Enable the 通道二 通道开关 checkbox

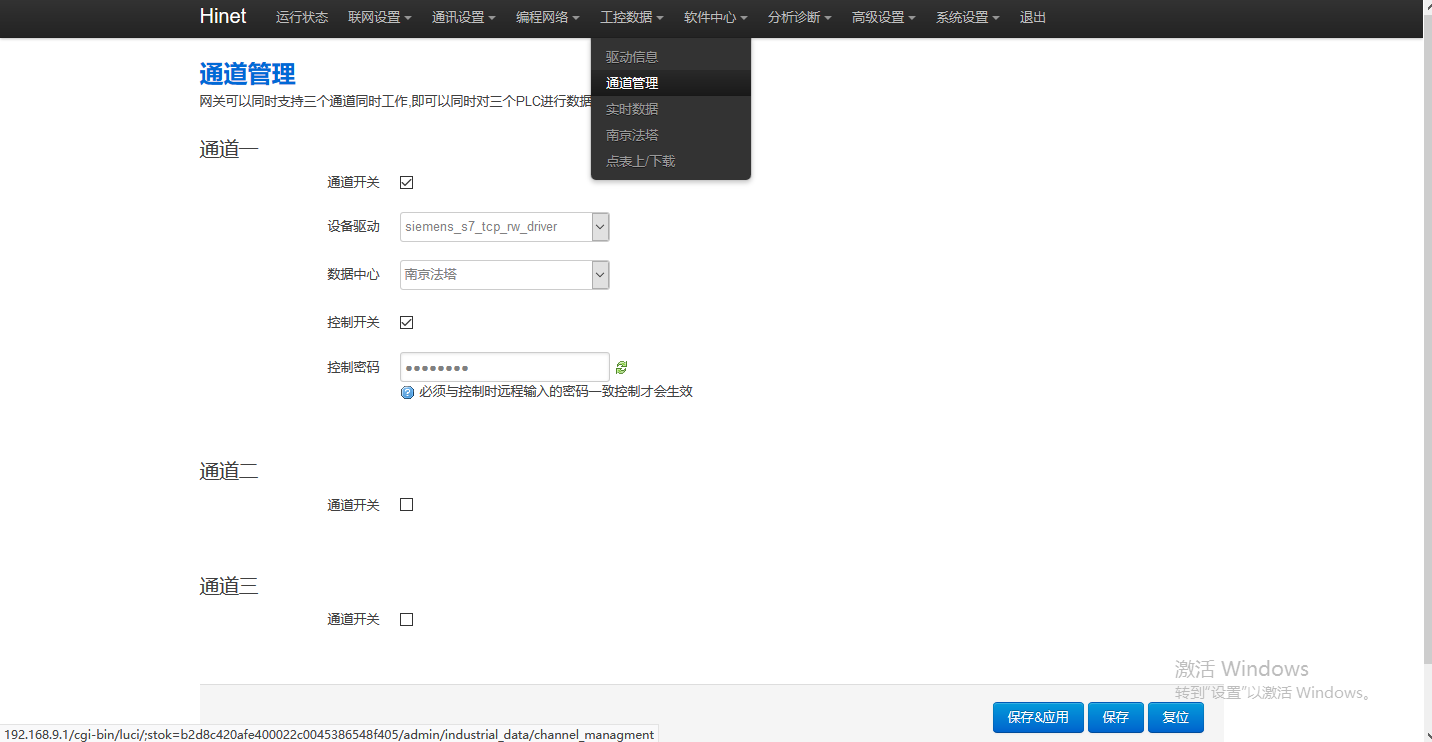(x=407, y=505)
